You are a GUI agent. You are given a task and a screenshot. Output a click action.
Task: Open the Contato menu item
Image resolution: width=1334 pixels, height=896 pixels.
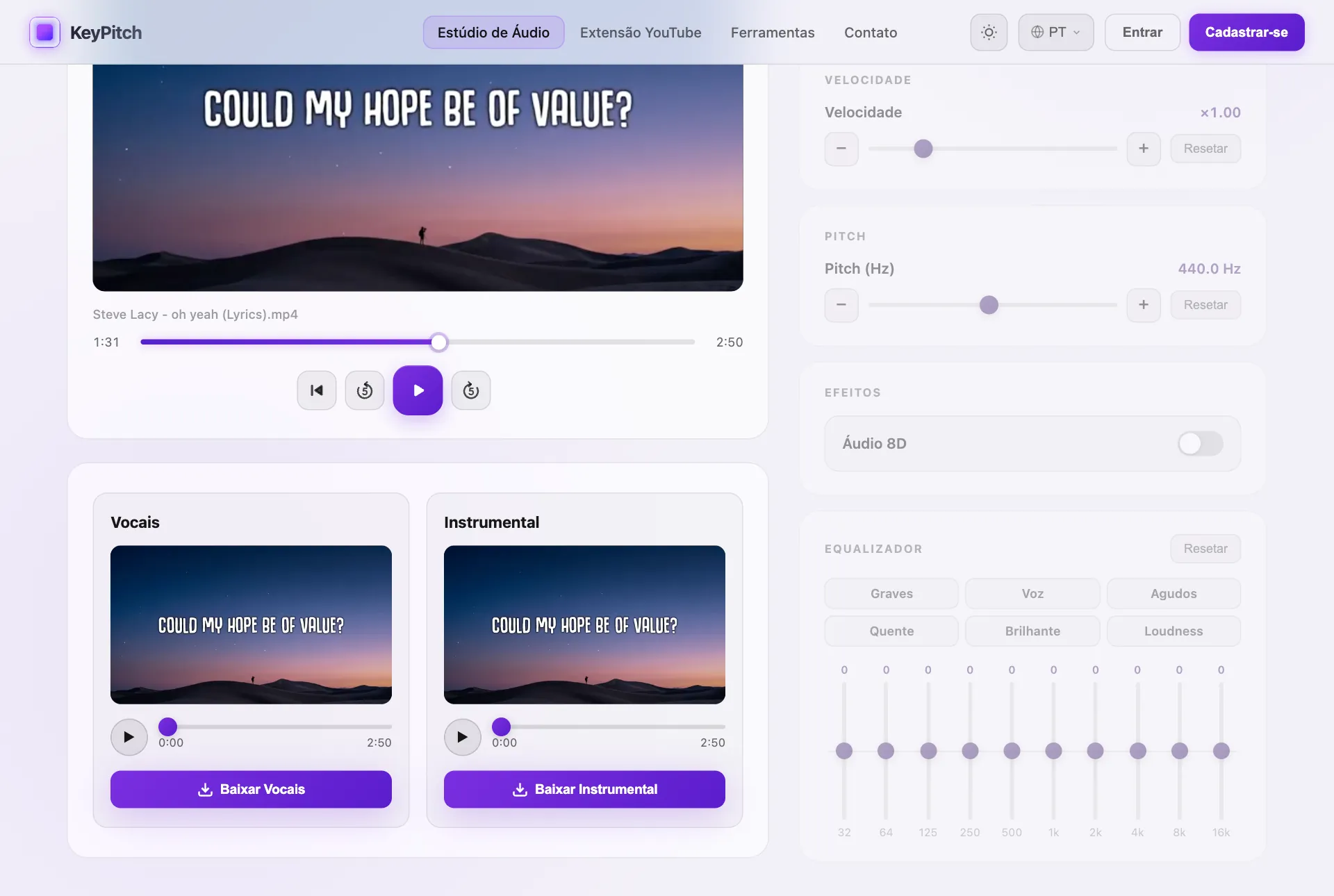(x=871, y=32)
